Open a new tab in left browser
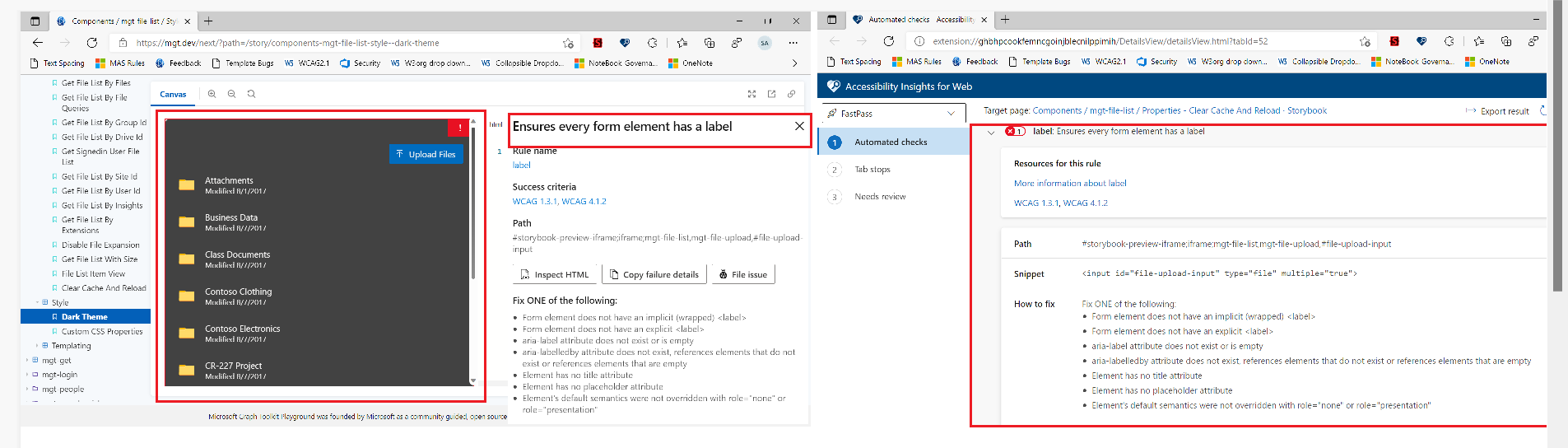This screenshot has height=448, width=1568. tap(208, 21)
